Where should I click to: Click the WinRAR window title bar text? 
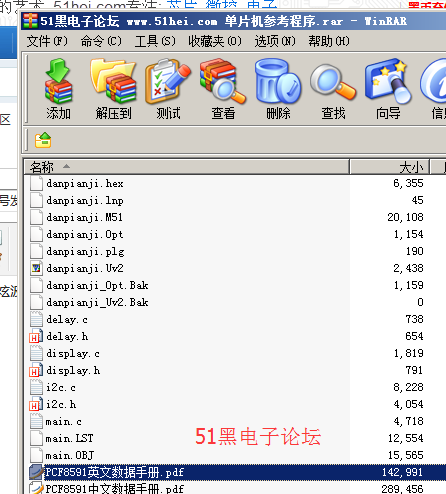(223, 21)
